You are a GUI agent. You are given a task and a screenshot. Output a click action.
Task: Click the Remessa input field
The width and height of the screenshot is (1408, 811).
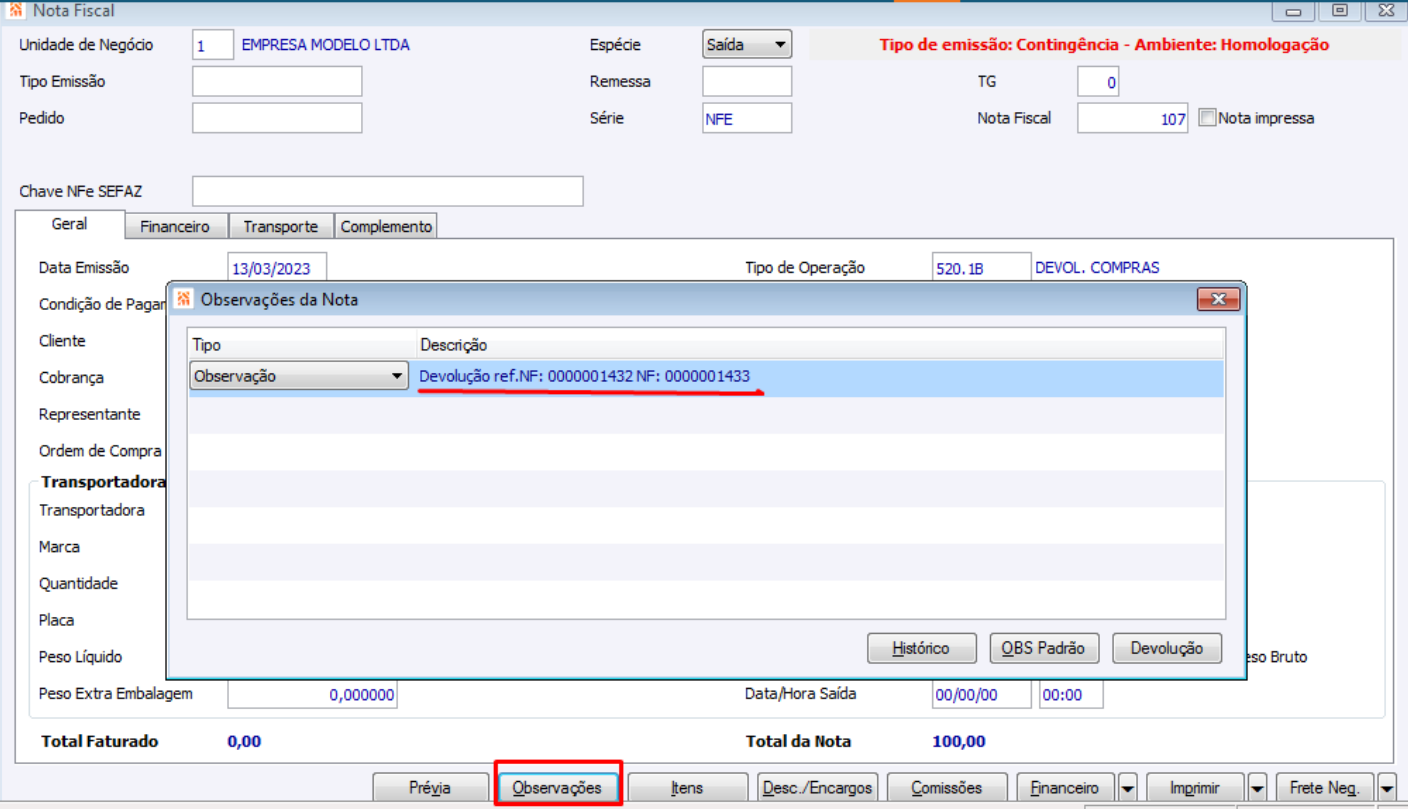coord(747,82)
